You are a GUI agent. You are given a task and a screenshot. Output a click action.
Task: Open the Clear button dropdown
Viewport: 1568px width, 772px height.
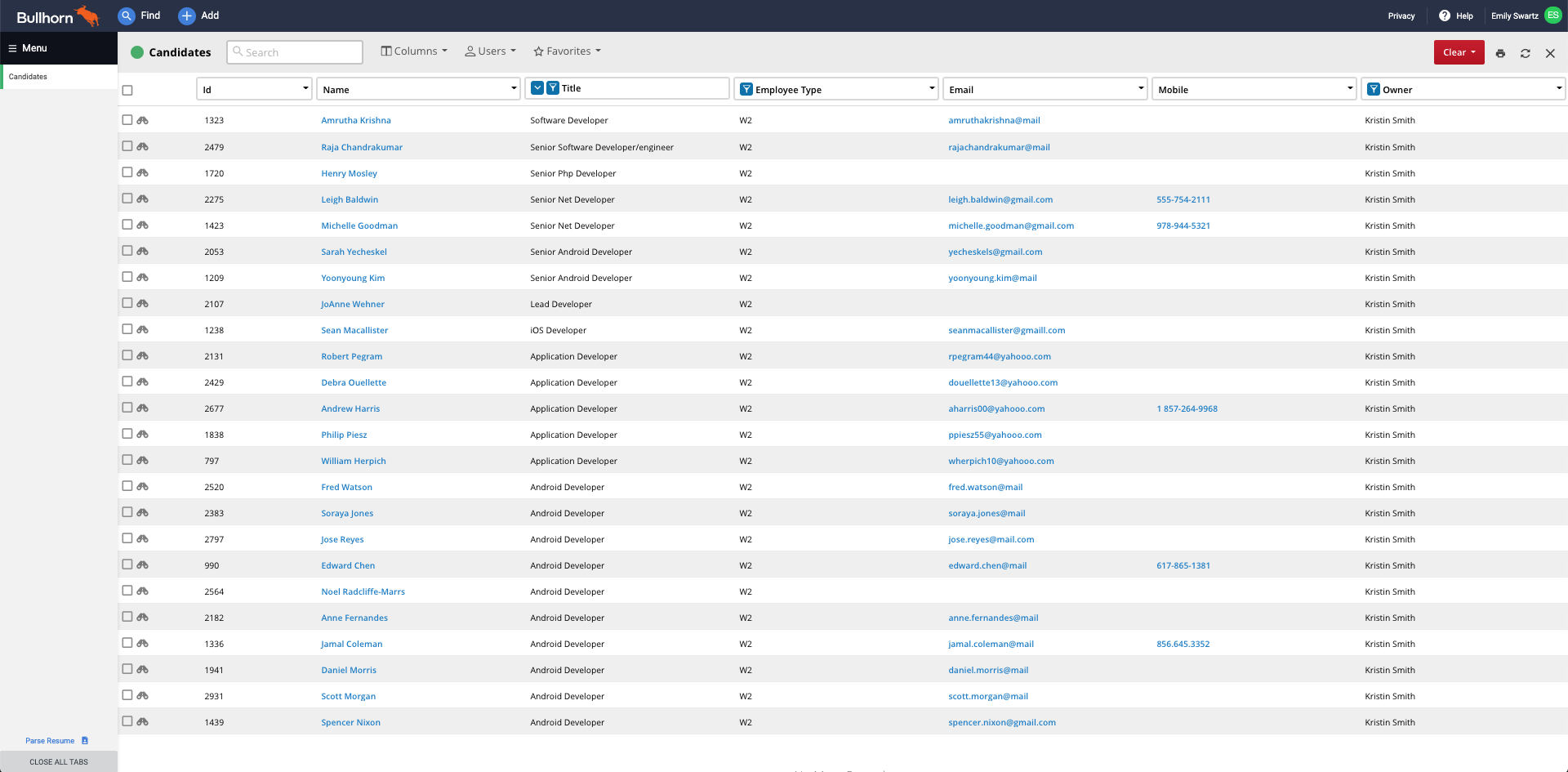(1459, 52)
